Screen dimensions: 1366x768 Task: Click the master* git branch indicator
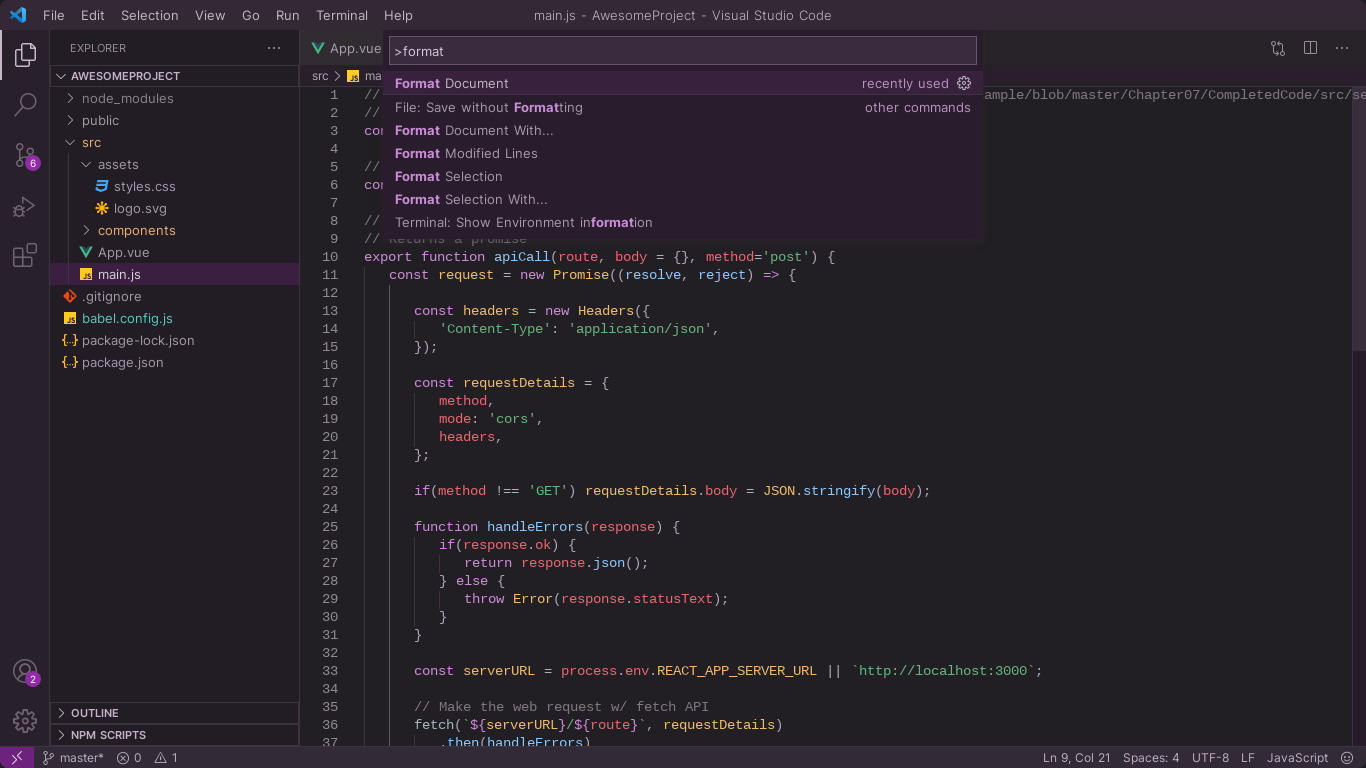pos(73,758)
